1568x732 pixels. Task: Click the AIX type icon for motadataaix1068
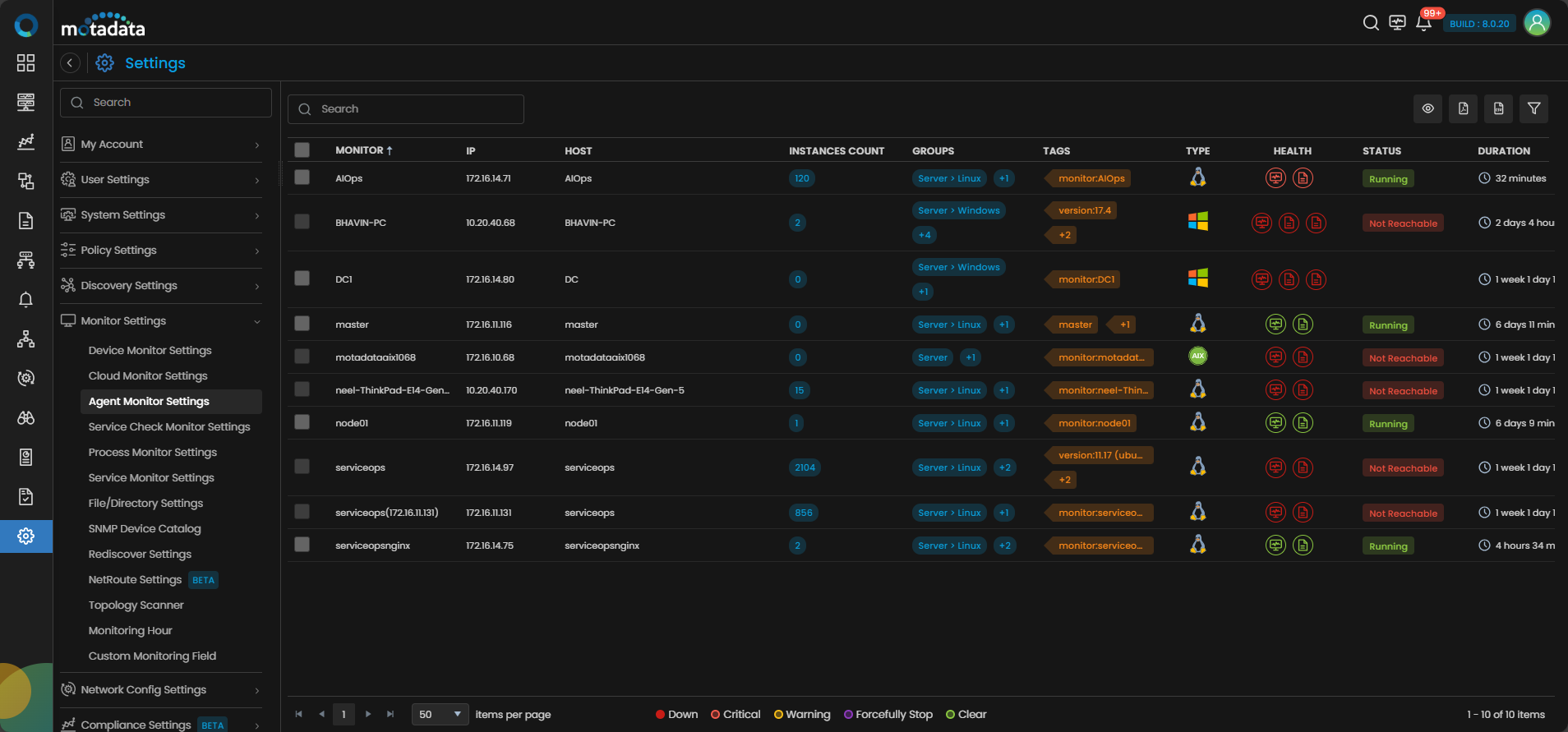tap(1198, 357)
